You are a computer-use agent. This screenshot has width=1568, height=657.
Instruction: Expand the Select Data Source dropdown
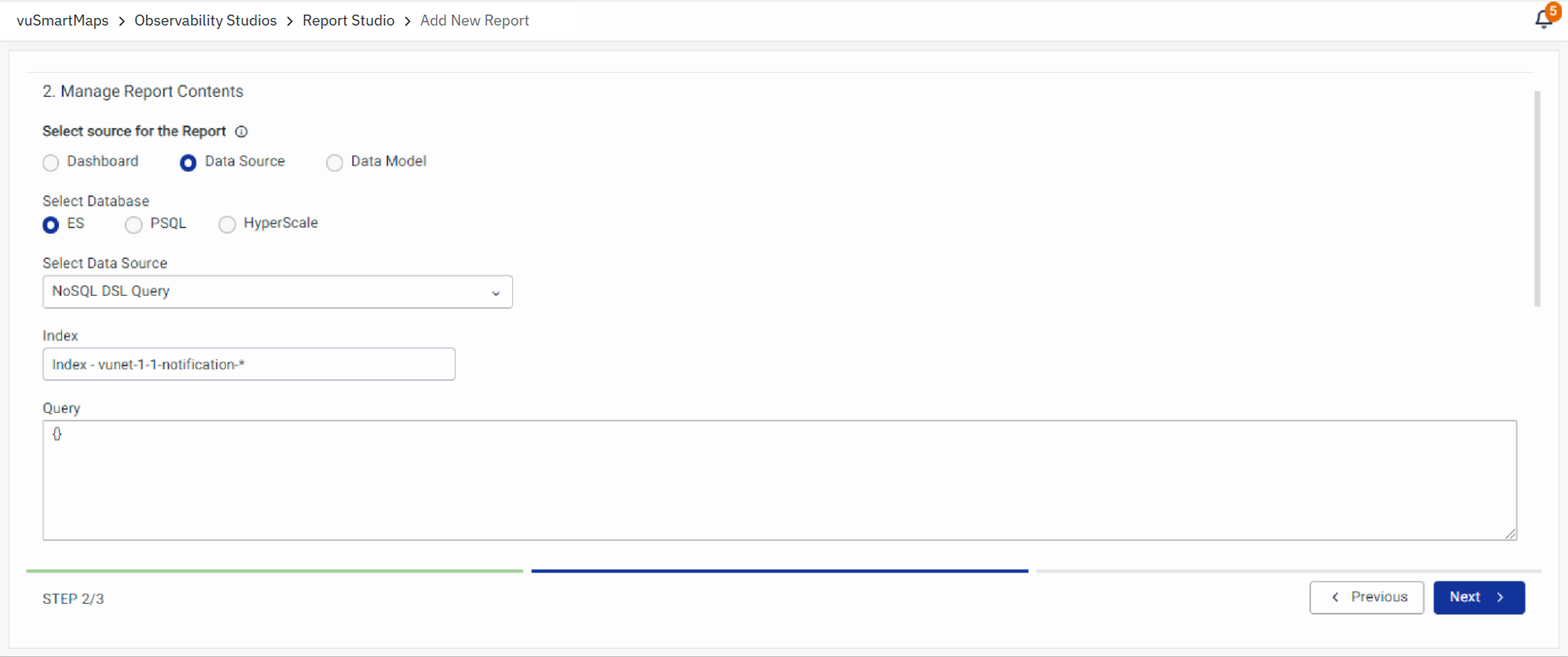(x=277, y=292)
